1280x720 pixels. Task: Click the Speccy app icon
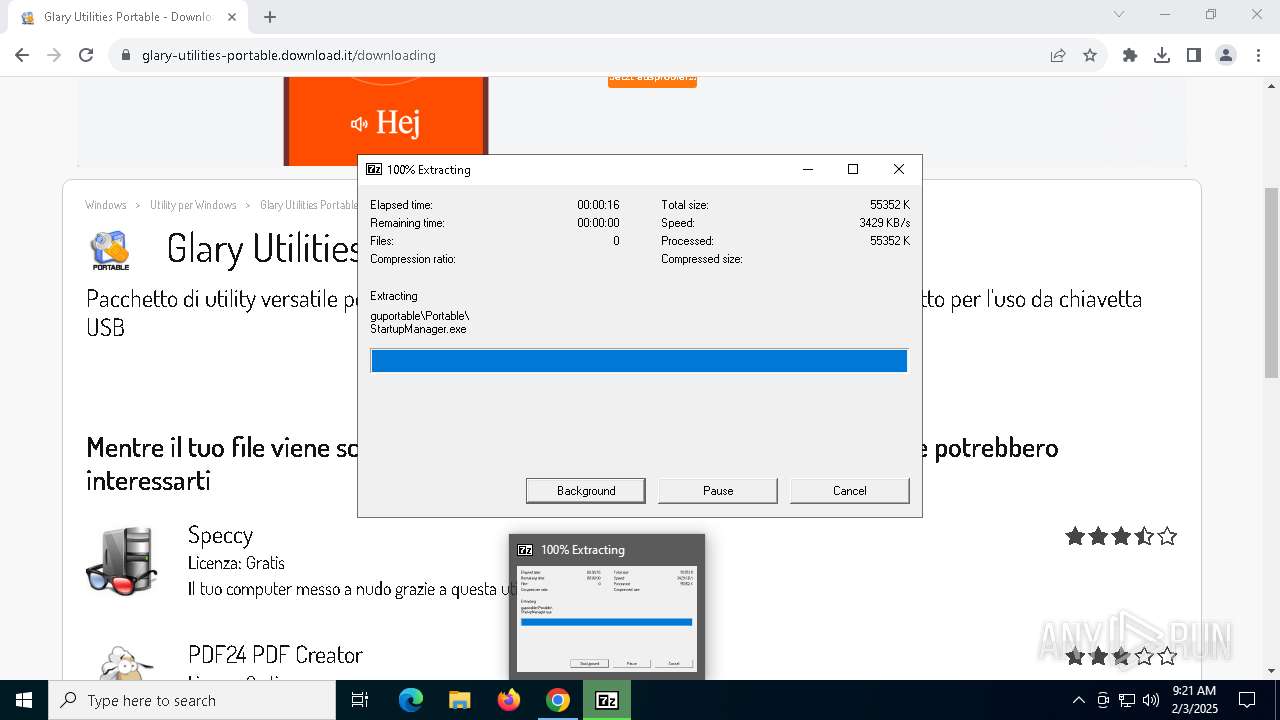click(122, 560)
